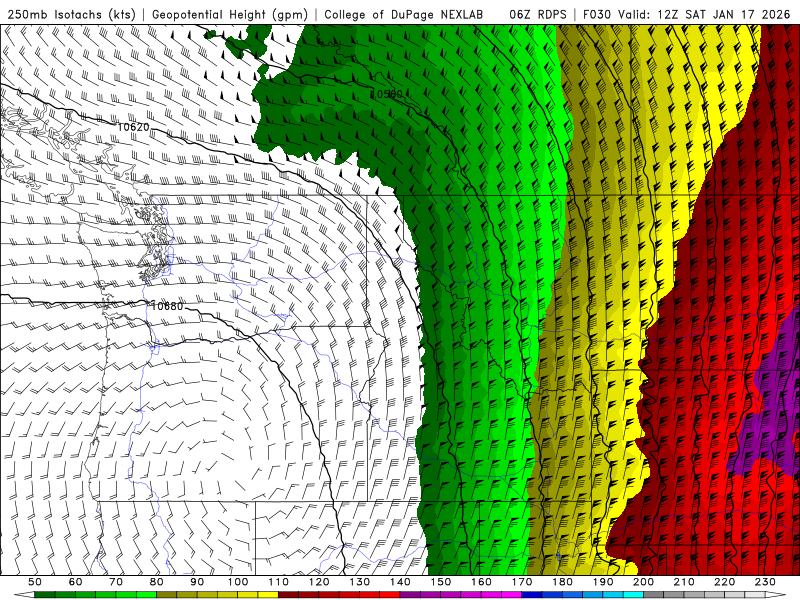Click the "F030" forecast hour label
This screenshot has height=600, width=800.
click(596, 15)
